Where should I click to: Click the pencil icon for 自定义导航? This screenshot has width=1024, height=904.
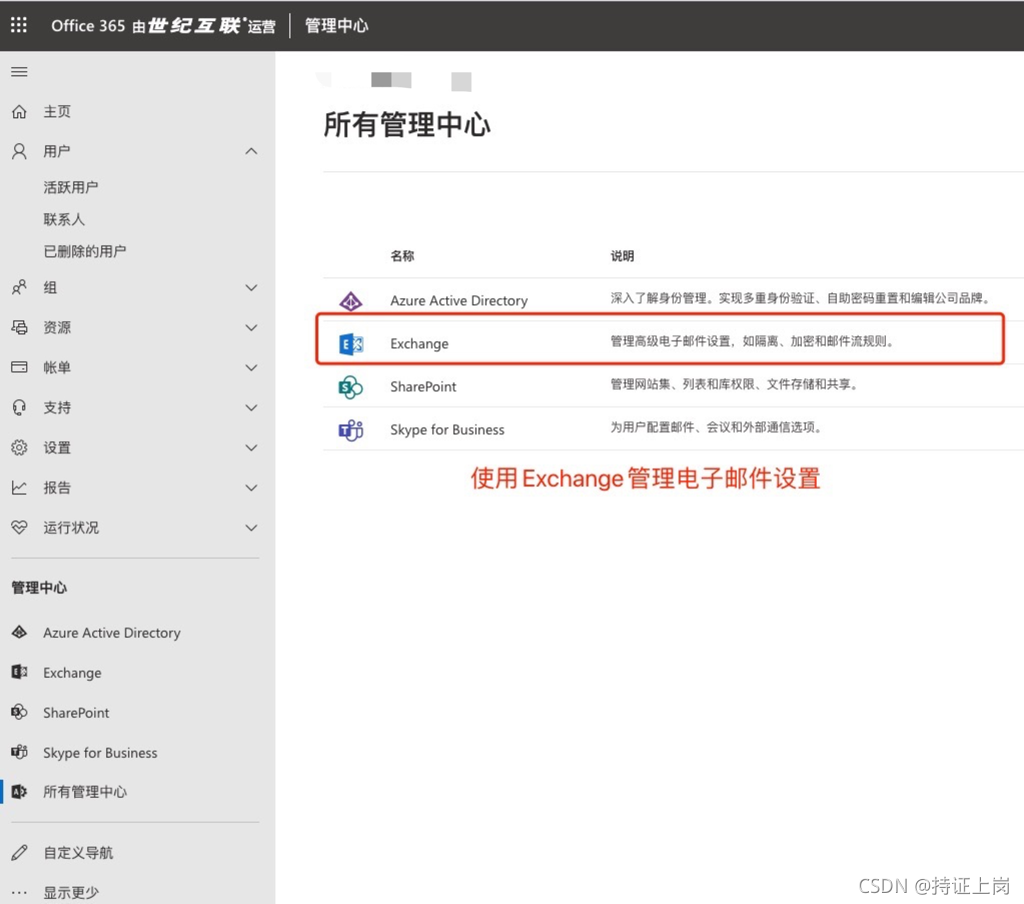(x=19, y=852)
